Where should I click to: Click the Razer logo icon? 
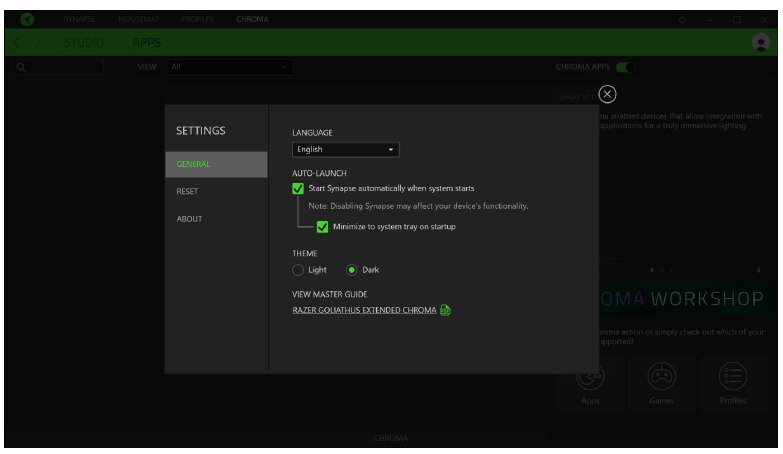tap(27, 19)
